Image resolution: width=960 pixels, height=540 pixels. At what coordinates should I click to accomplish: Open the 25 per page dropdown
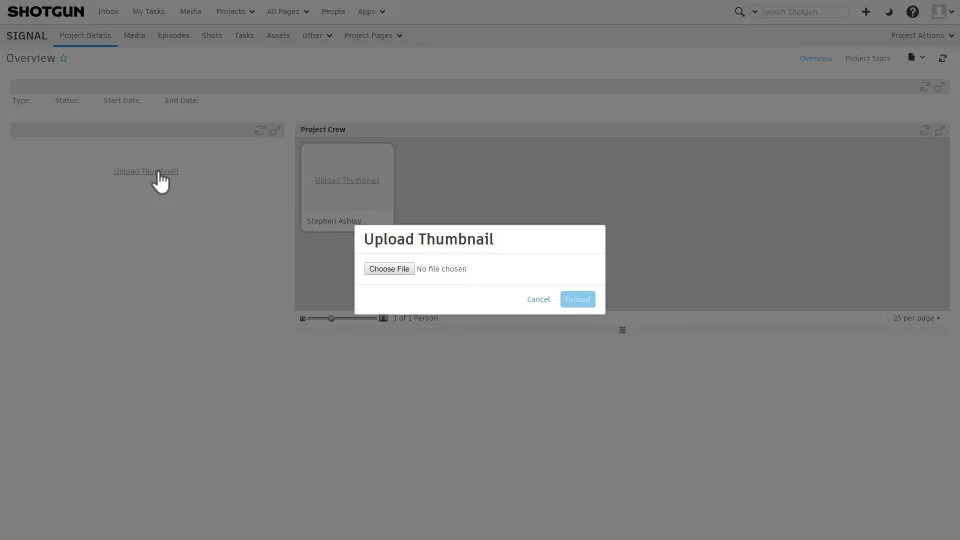[916, 318]
